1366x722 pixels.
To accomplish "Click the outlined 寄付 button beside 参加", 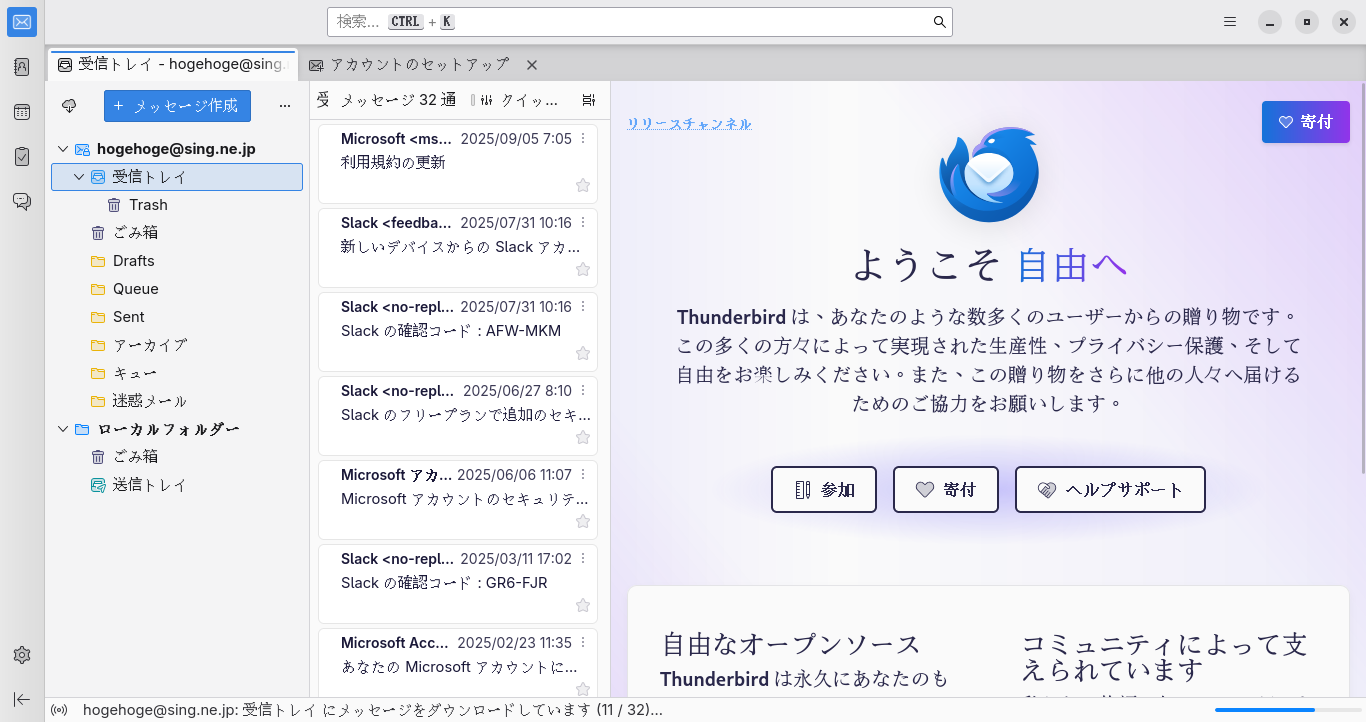I will click(946, 490).
